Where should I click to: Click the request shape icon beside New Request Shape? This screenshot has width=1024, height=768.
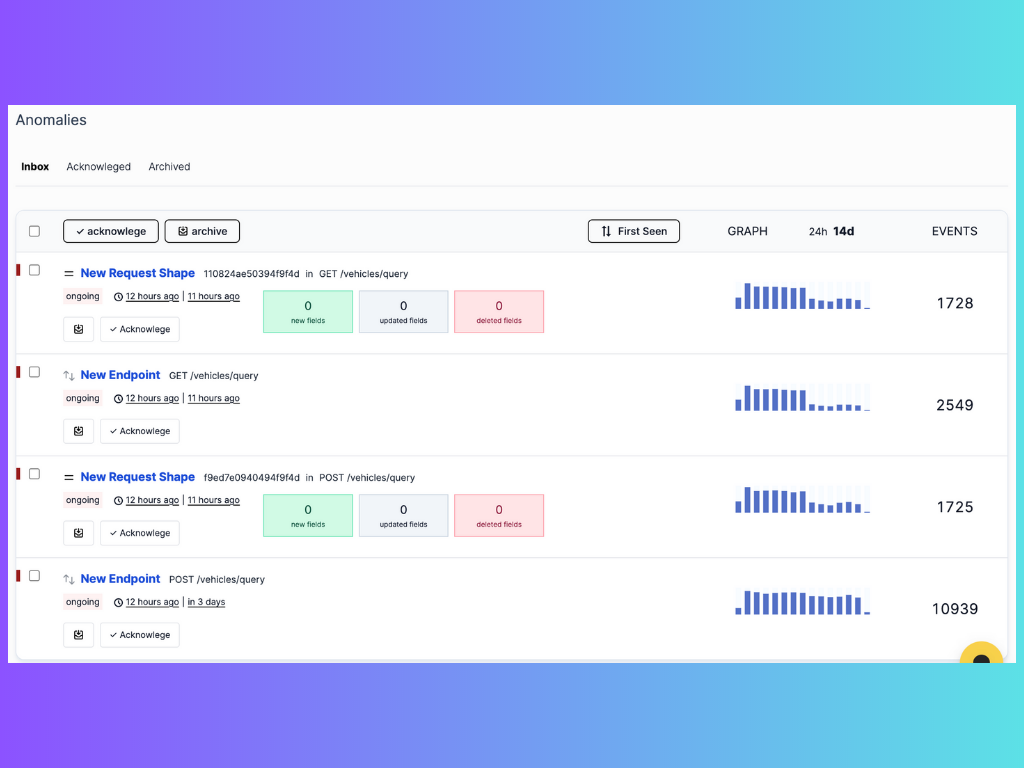tap(66, 272)
